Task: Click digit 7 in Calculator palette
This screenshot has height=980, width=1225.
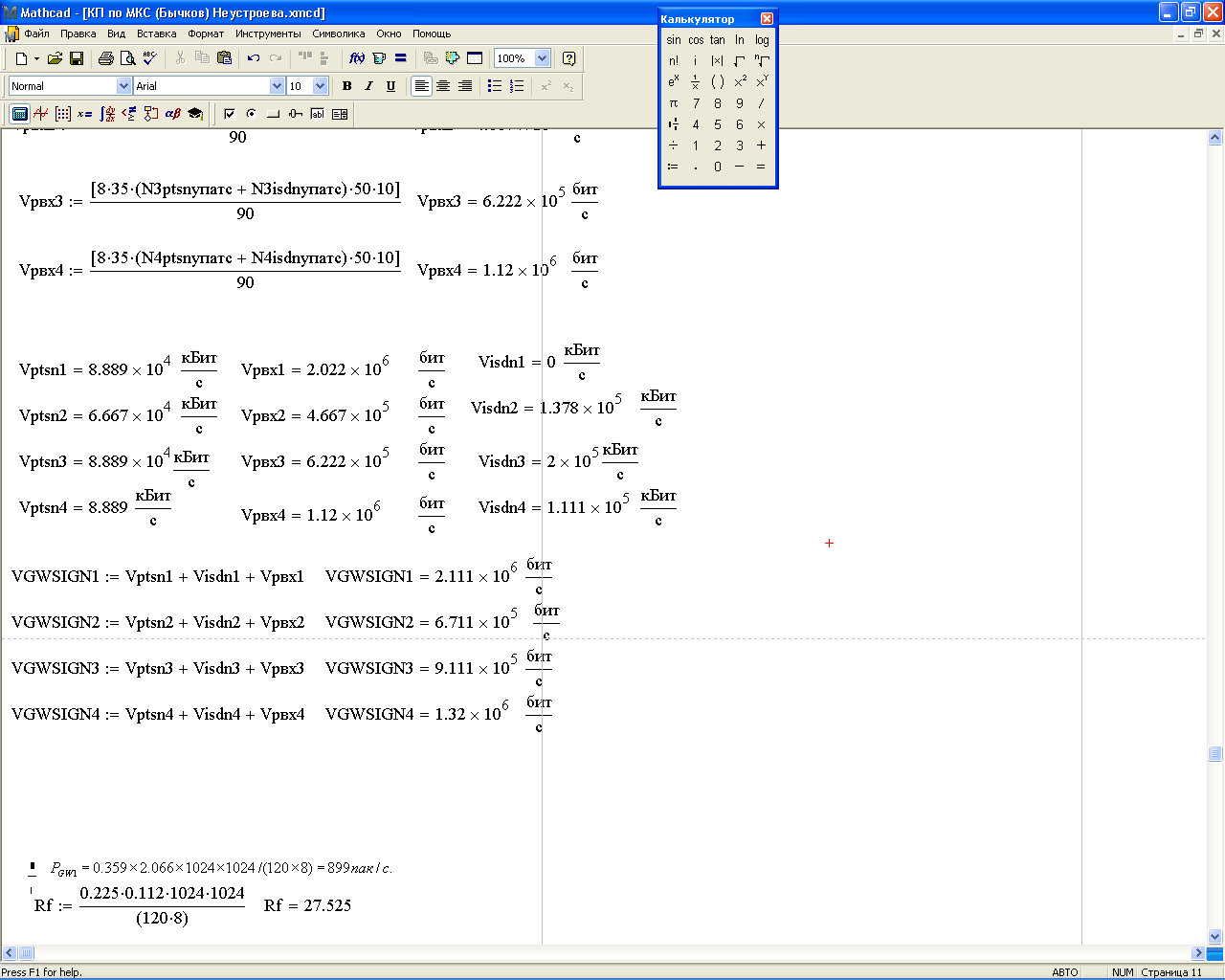Action: 696,103
